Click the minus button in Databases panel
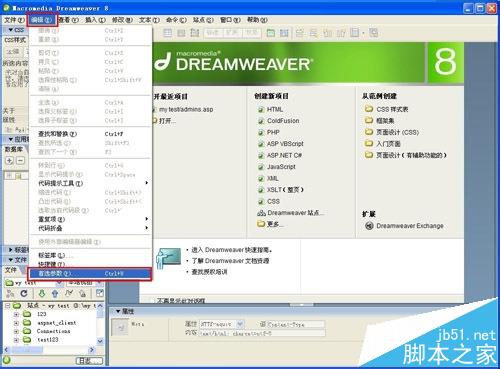Screen dimensions: 500x369 (20, 161)
